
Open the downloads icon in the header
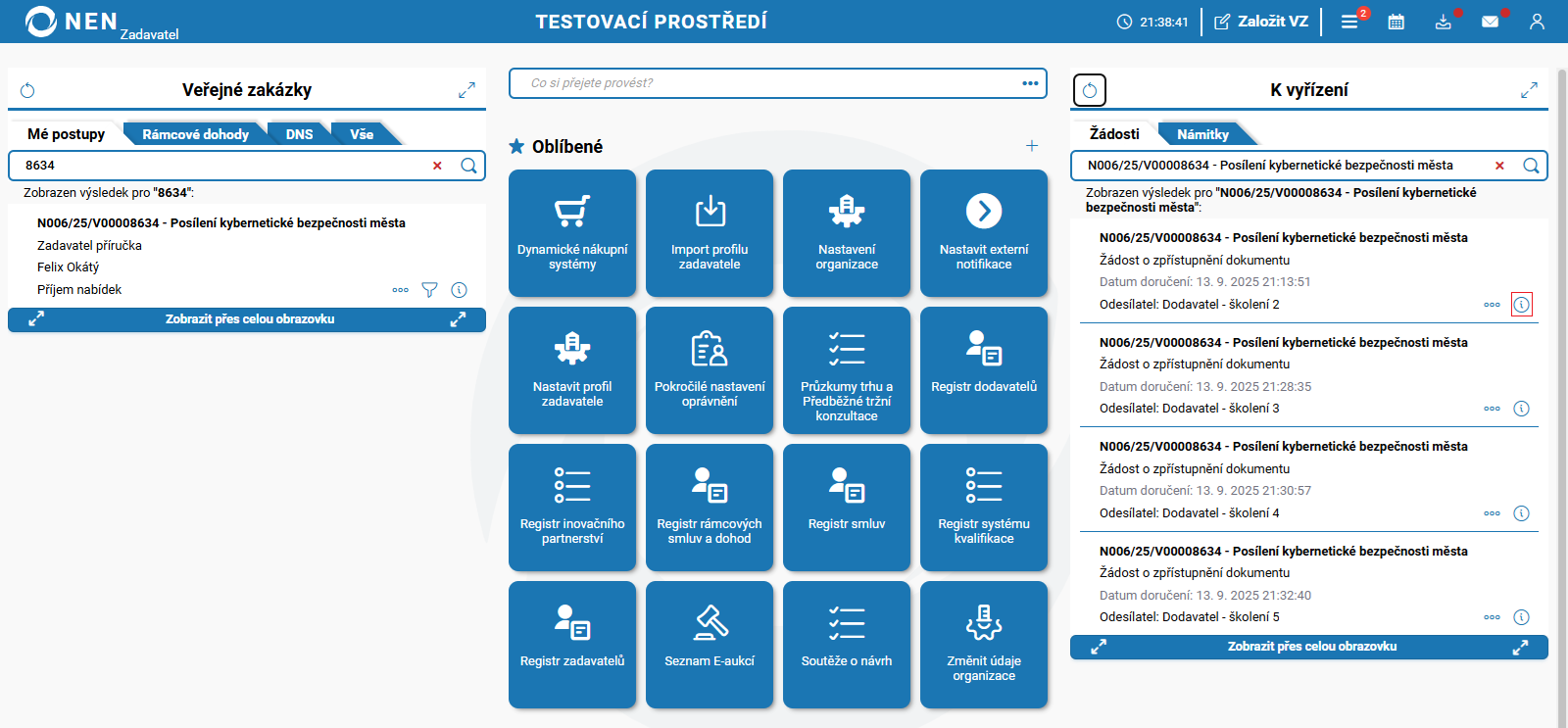[1443, 22]
